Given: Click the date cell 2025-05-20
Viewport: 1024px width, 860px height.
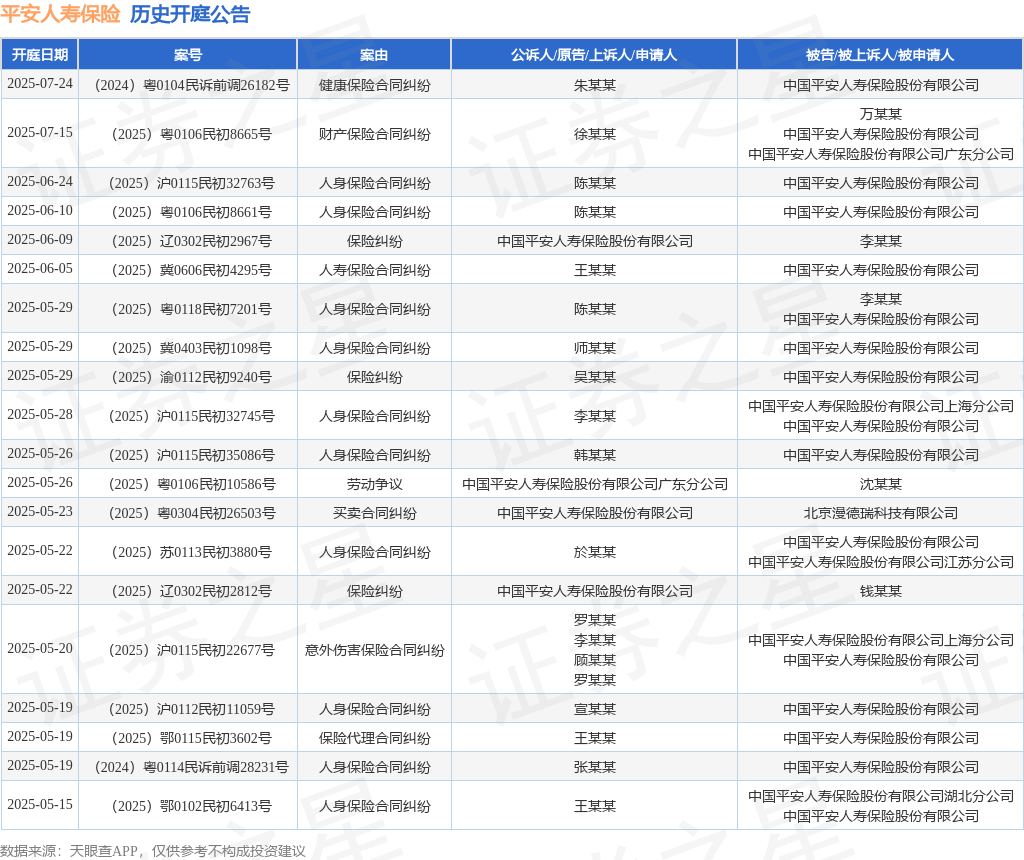Looking at the screenshot, I should tap(40, 649).
